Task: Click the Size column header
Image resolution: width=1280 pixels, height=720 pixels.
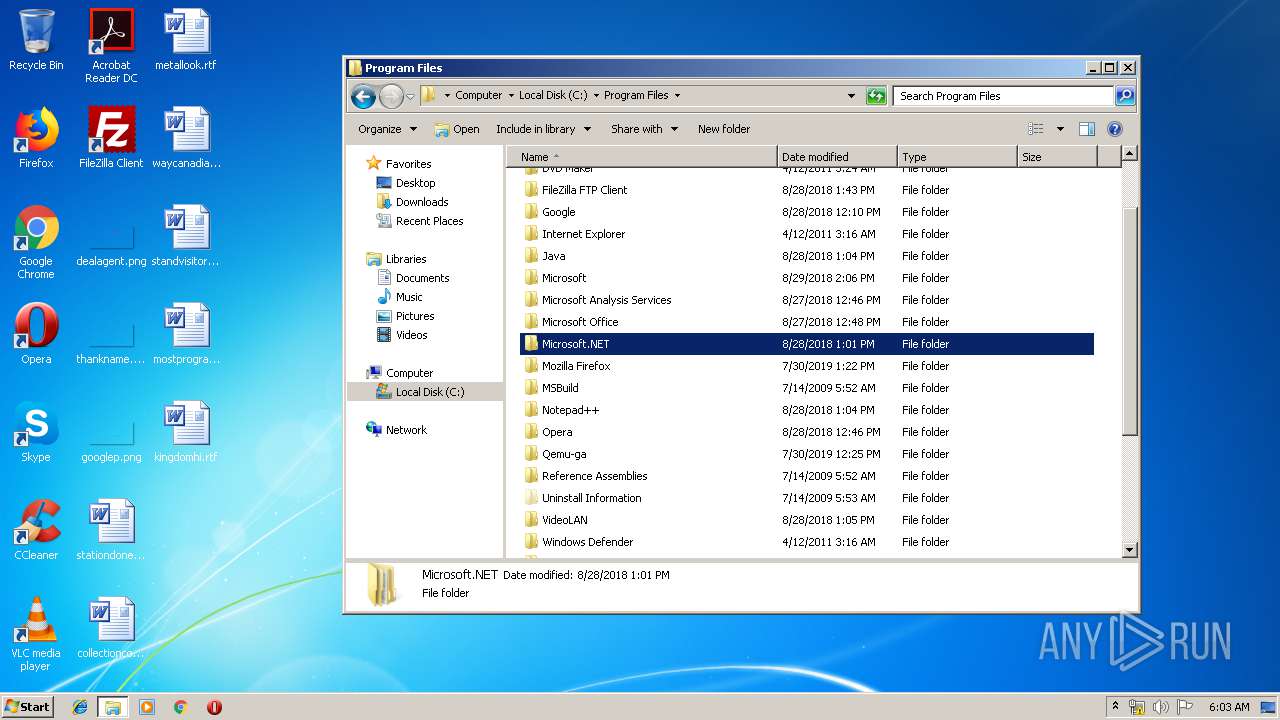Action: (1057, 157)
